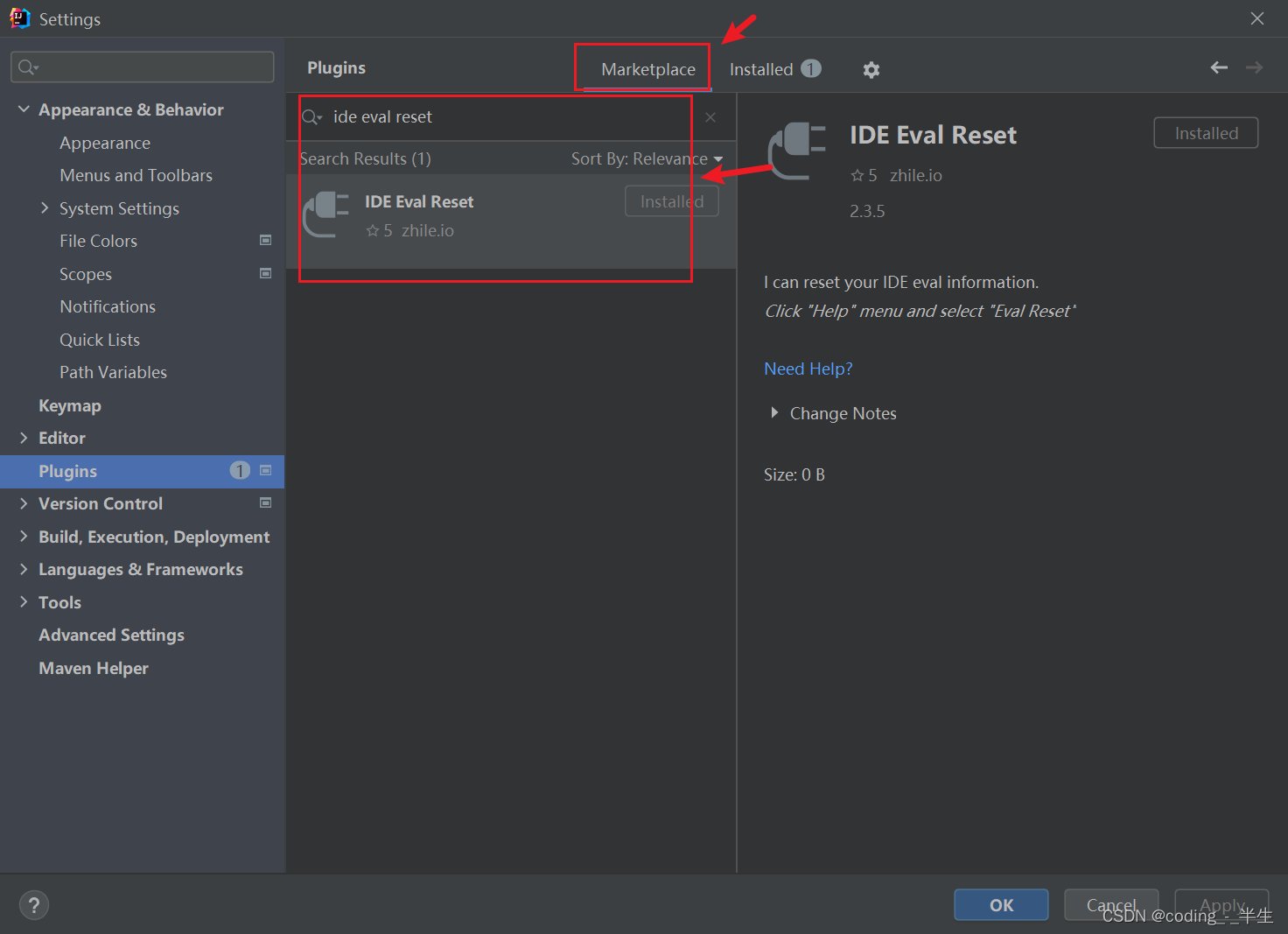Click the Version Control project-level icon
Image resolution: width=1288 pixels, height=934 pixels.
coord(266,502)
